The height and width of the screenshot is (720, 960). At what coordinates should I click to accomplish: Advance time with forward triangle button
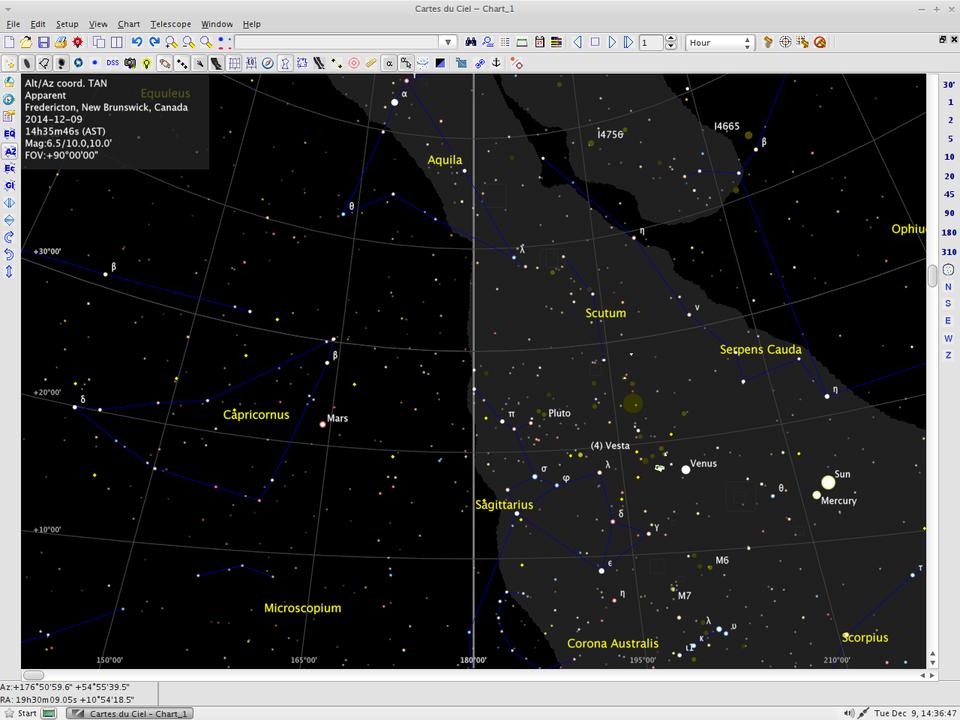[x=612, y=42]
